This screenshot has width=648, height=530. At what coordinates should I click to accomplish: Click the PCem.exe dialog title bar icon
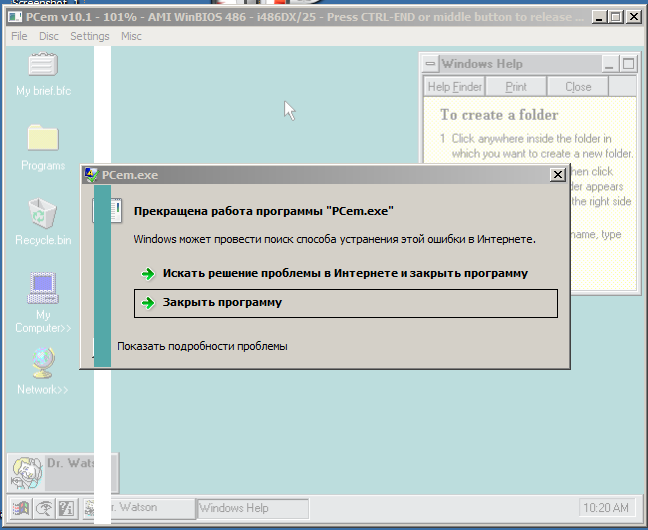pos(91,175)
